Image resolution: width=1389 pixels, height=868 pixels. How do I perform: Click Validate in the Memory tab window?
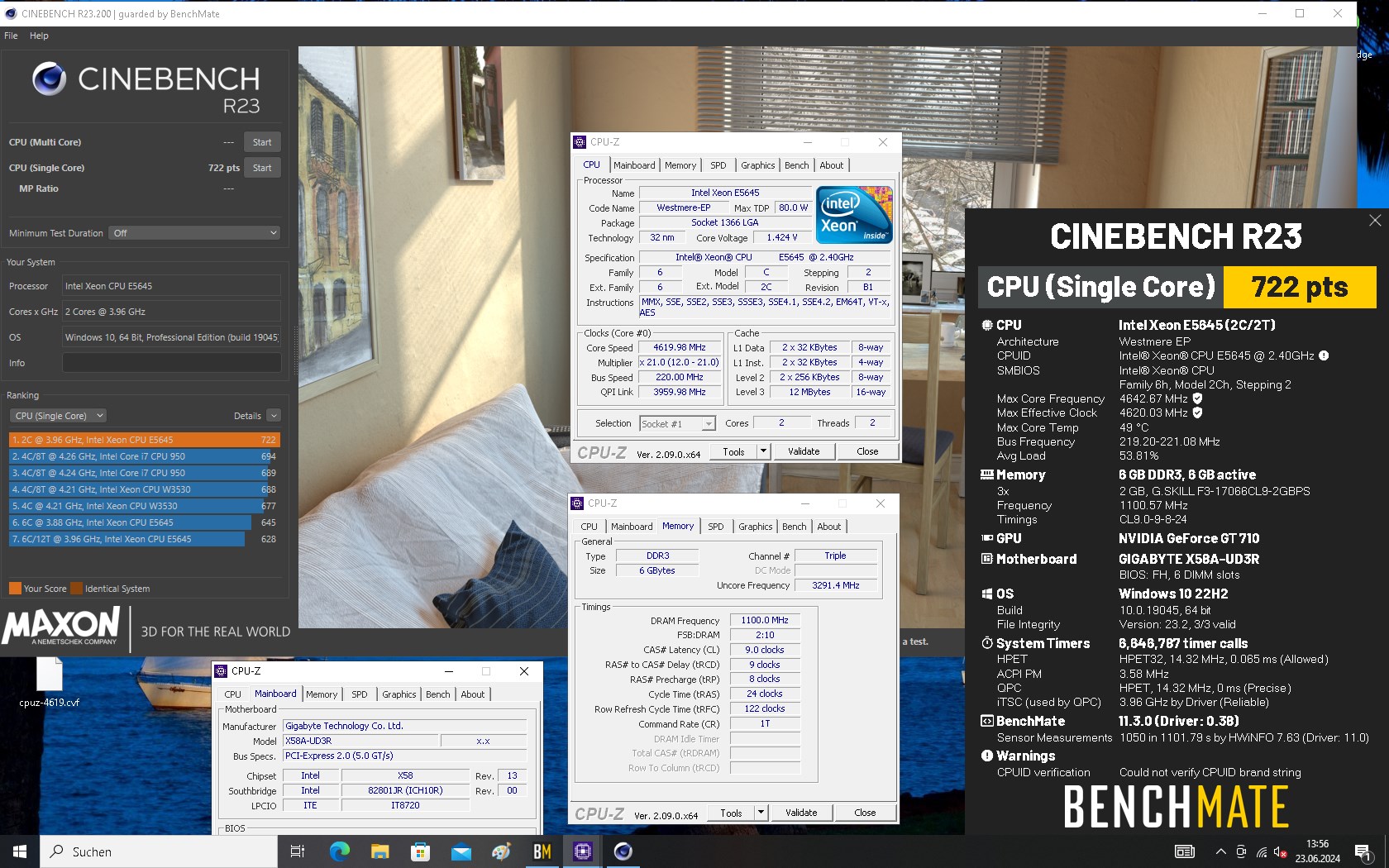[801, 813]
